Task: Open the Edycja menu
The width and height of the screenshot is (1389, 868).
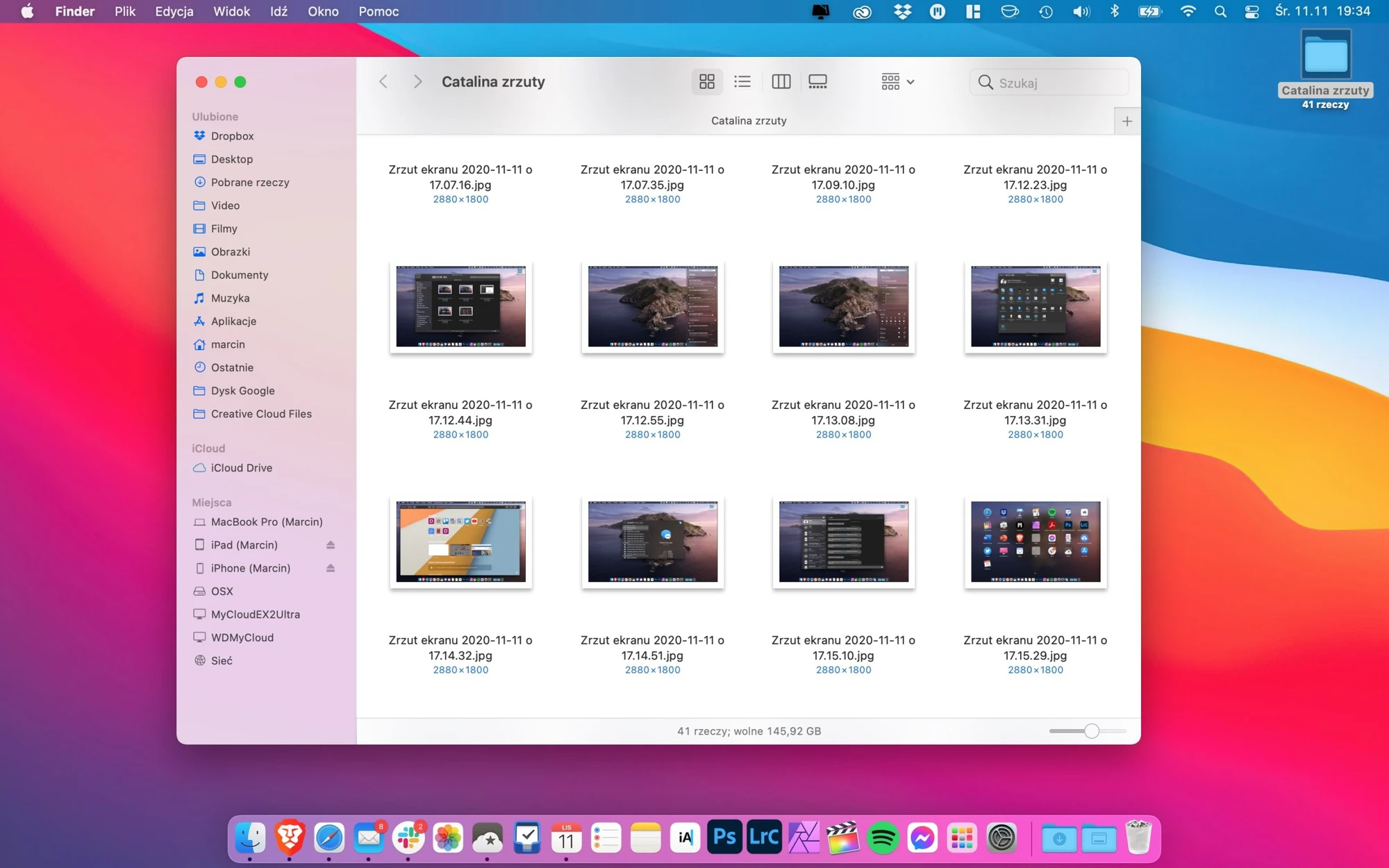Action: point(174,11)
